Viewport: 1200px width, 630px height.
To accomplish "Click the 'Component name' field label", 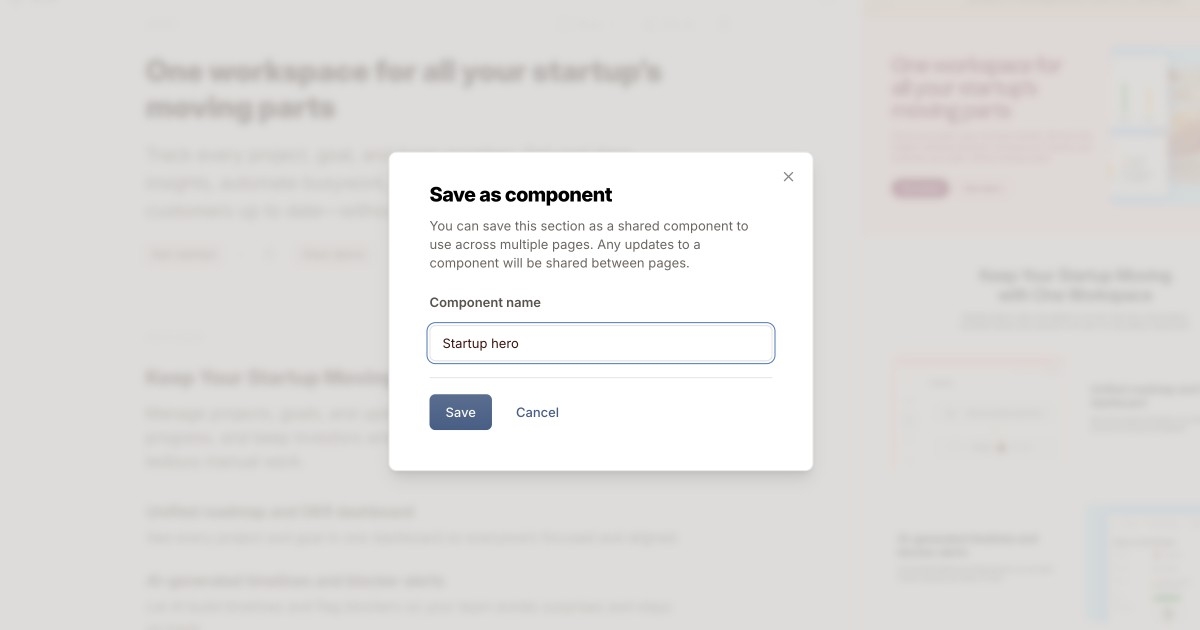I will pos(485,302).
